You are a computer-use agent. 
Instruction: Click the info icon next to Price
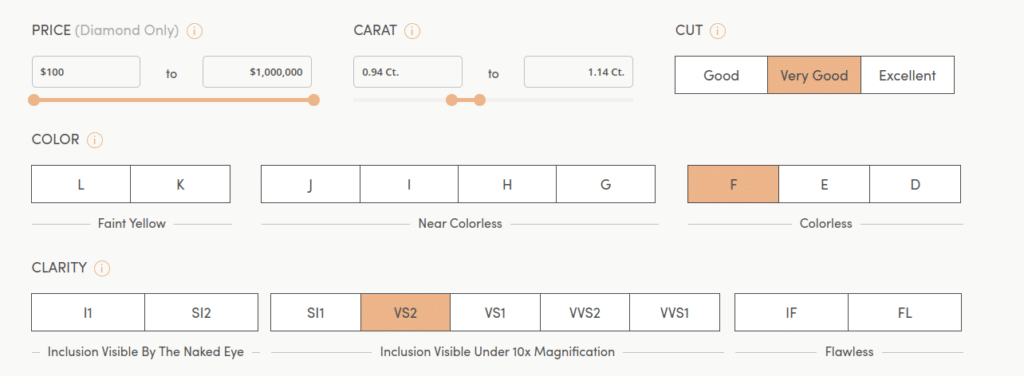(194, 31)
